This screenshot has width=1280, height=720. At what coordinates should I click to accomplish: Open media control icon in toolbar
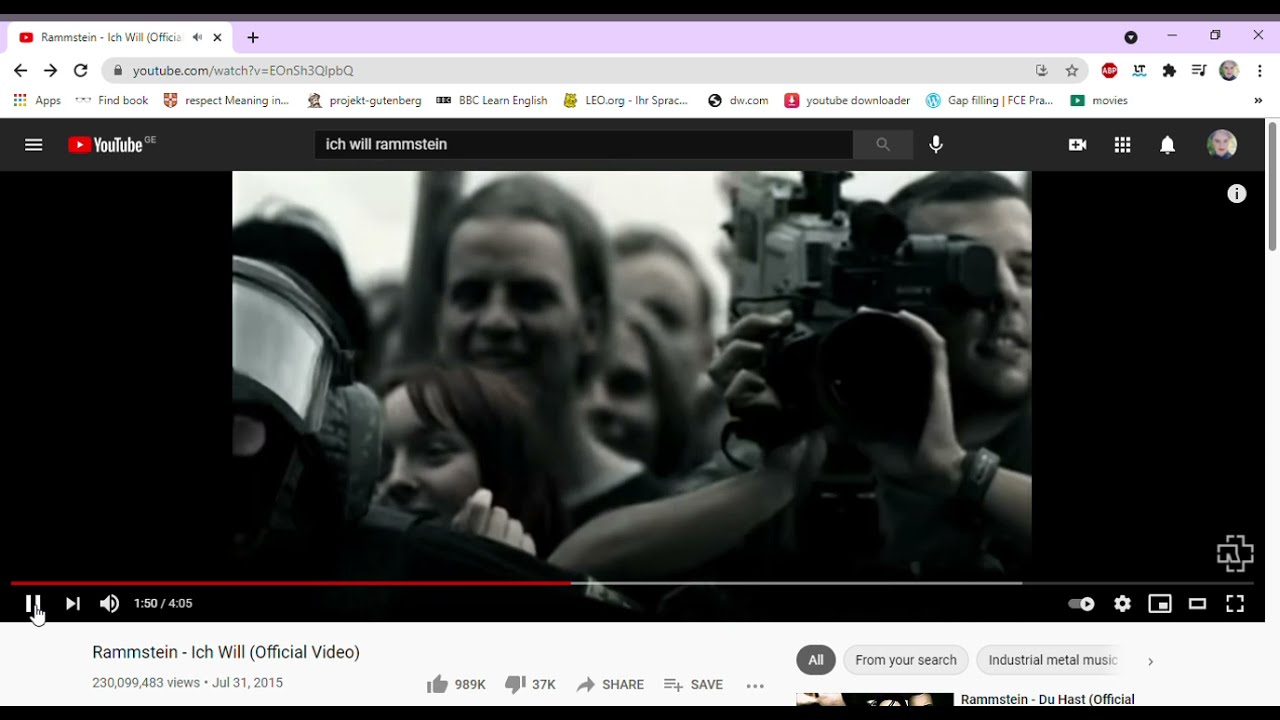tap(1199, 70)
